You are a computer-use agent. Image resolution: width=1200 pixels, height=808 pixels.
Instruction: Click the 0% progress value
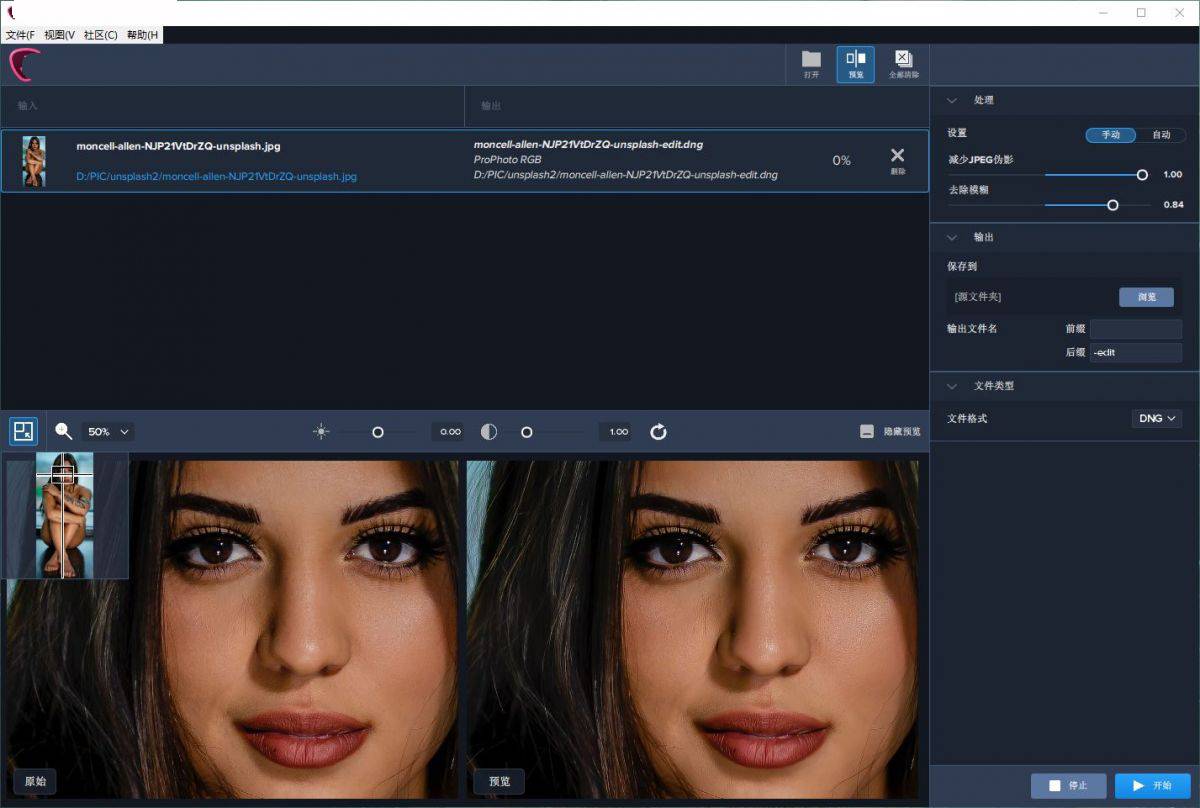coord(841,161)
